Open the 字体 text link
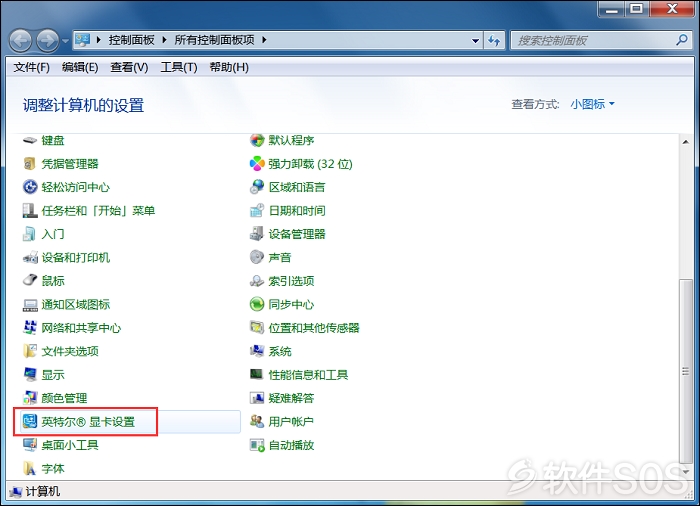Image resolution: width=700 pixels, height=506 pixels. [x=53, y=468]
